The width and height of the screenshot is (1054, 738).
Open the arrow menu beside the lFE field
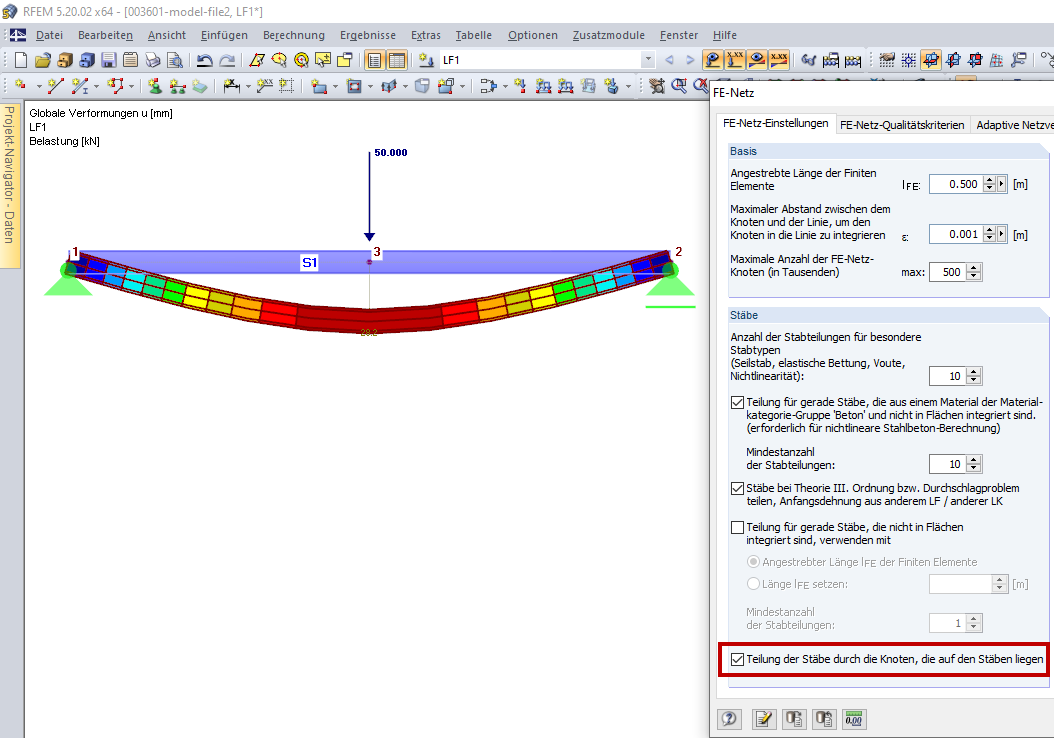tap(1002, 184)
